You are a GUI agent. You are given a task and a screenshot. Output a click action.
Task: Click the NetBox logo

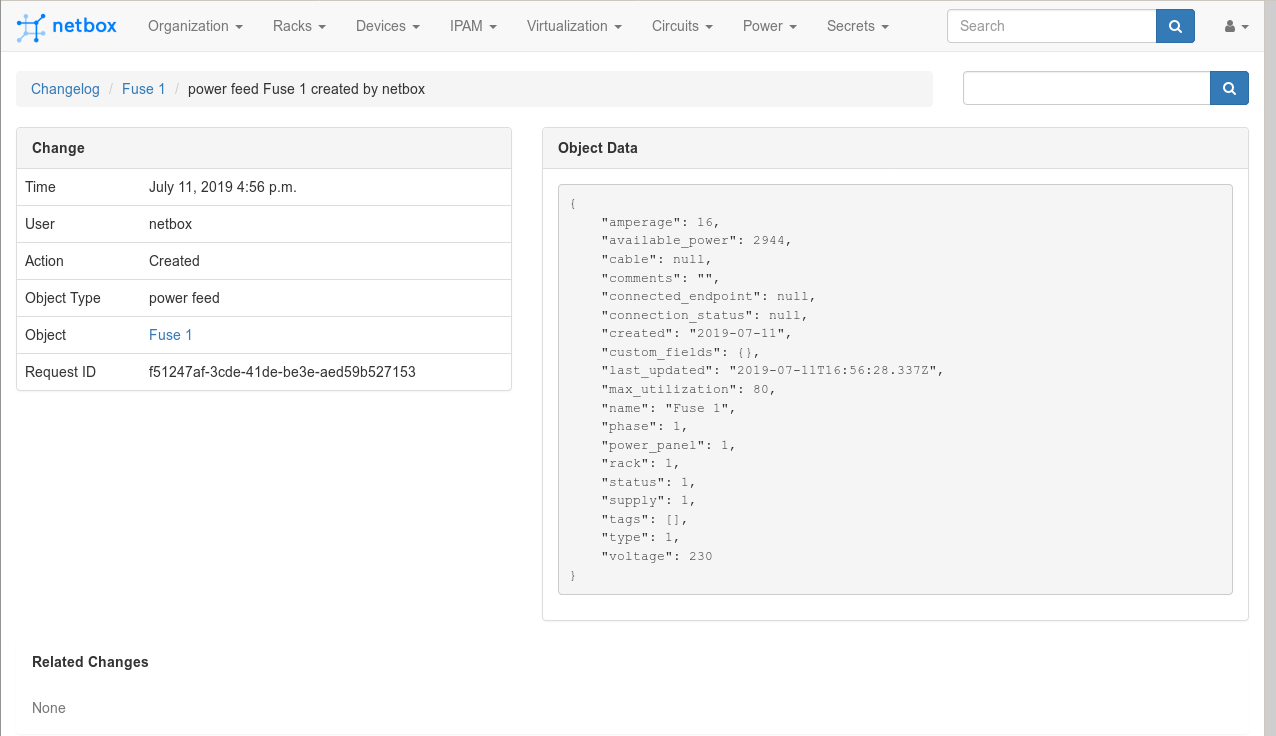click(x=67, y=27)
